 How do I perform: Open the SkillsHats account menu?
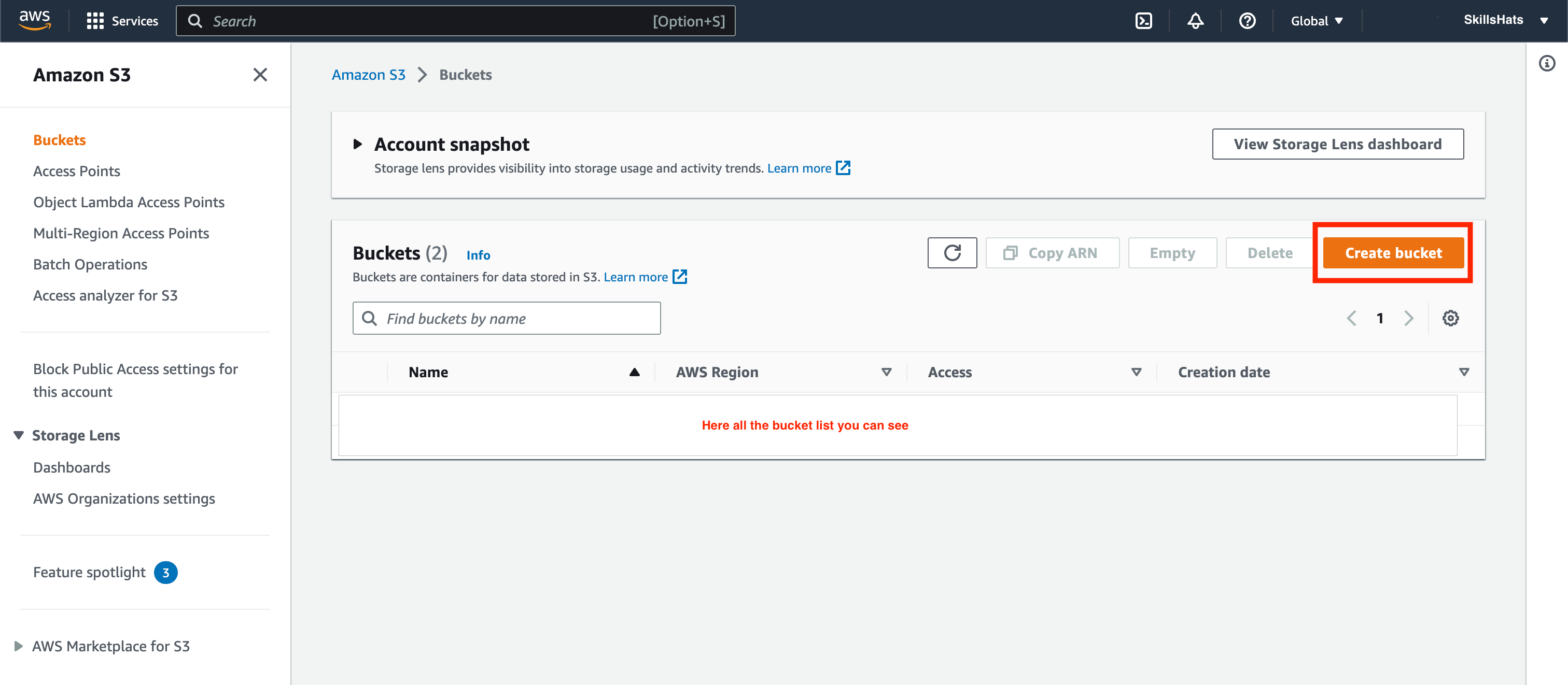1505,20
